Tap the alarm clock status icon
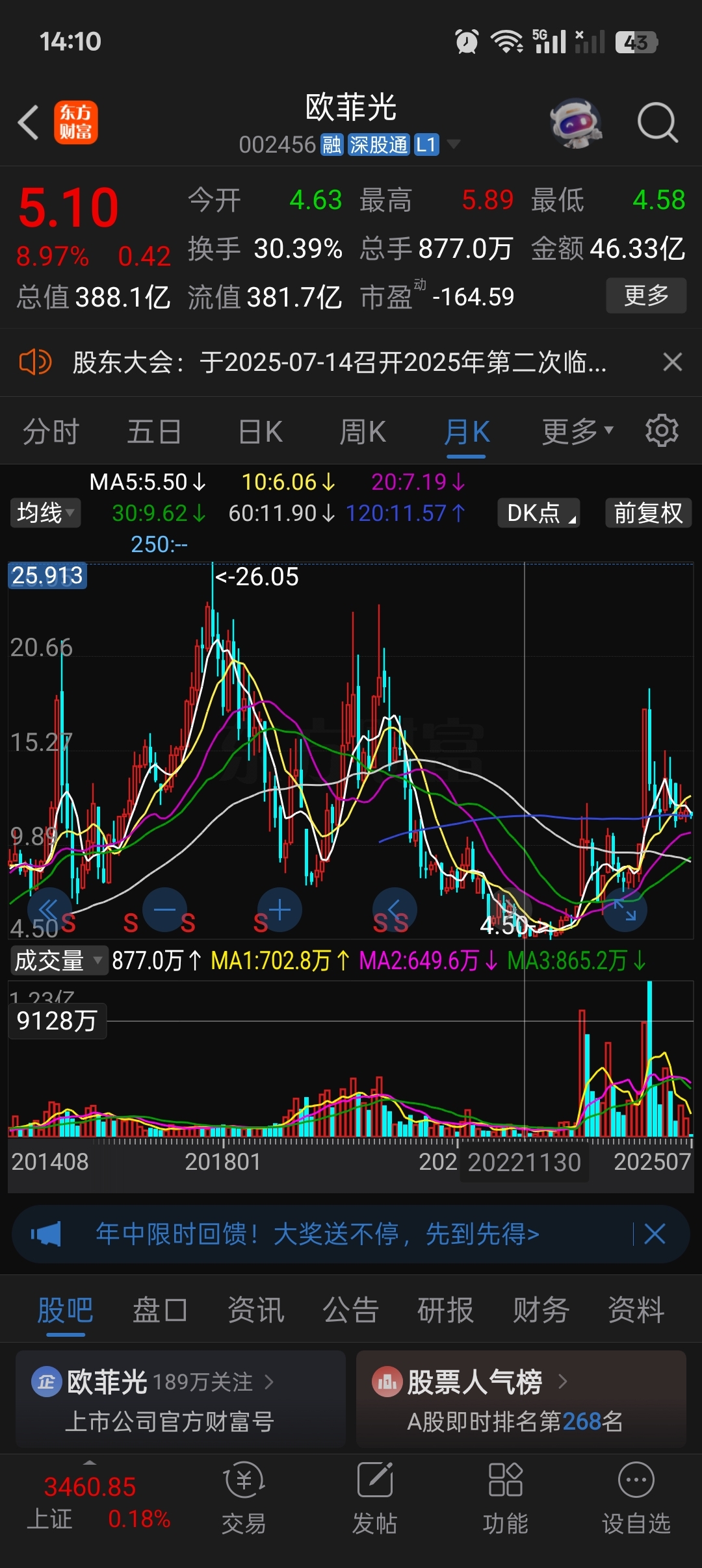Viewport: 702px width, 1568px height. pos(467,42)
